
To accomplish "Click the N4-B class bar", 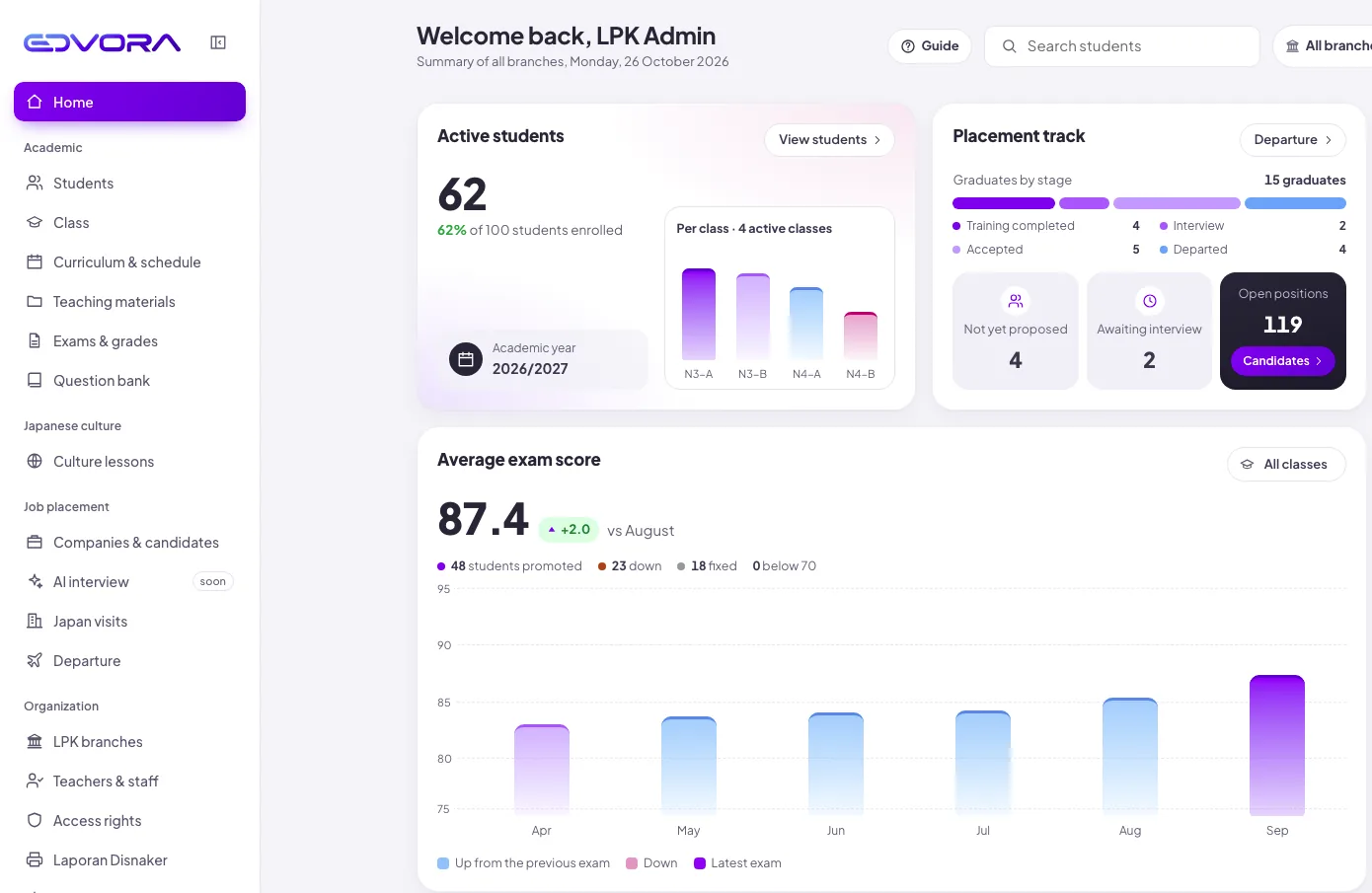I will click(x=861, y=335).
